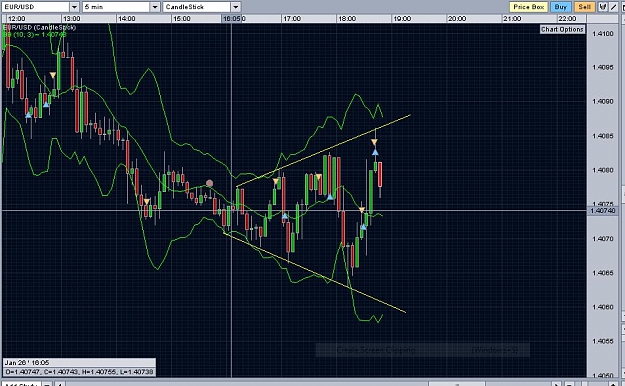The width and height of the screenshot is (625, 386).
Task: Expand the 5 min timeframe dropdown arrow
Action: (x=155, y=7)
